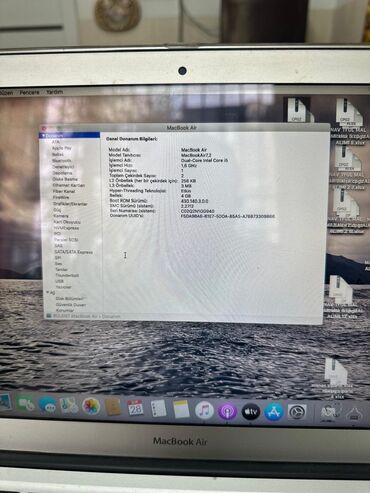Screen dimensions: 370x493
Task: Select Thunderbolt in the sidebar
Action: pyautogui.click(x=67, y=275)
